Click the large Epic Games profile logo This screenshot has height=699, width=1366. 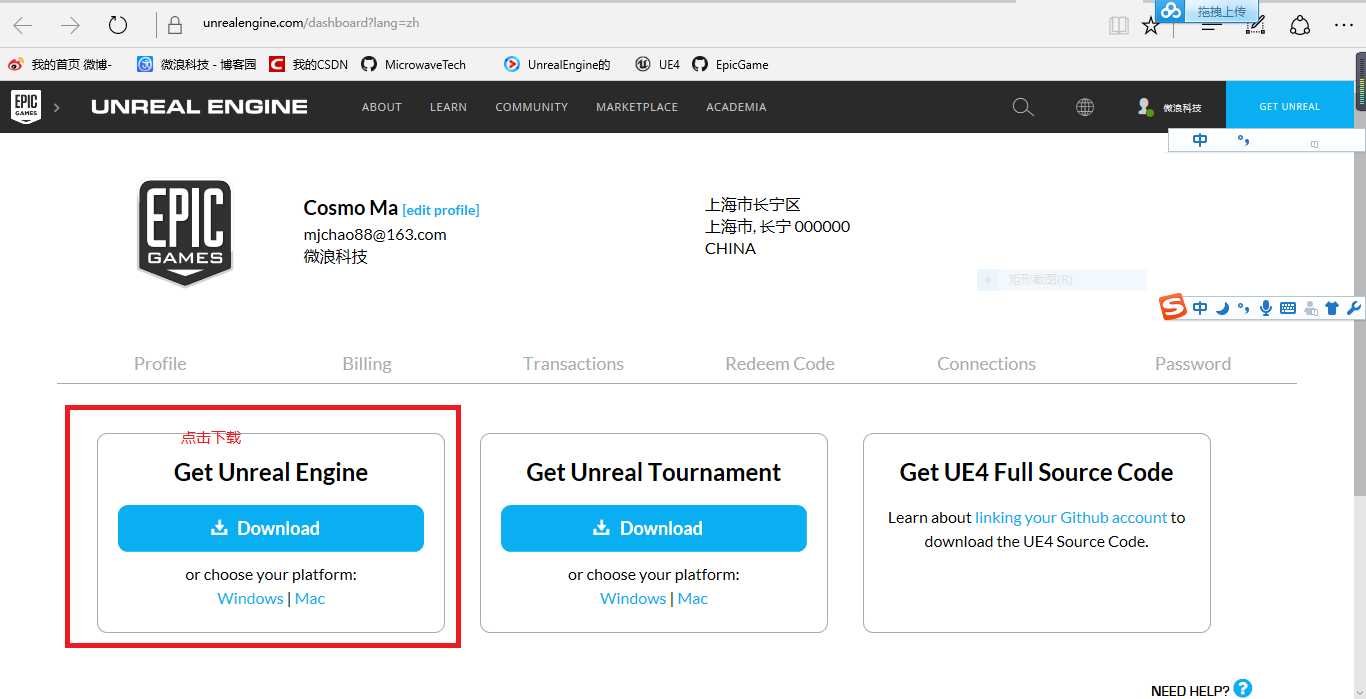pos(185,233)
